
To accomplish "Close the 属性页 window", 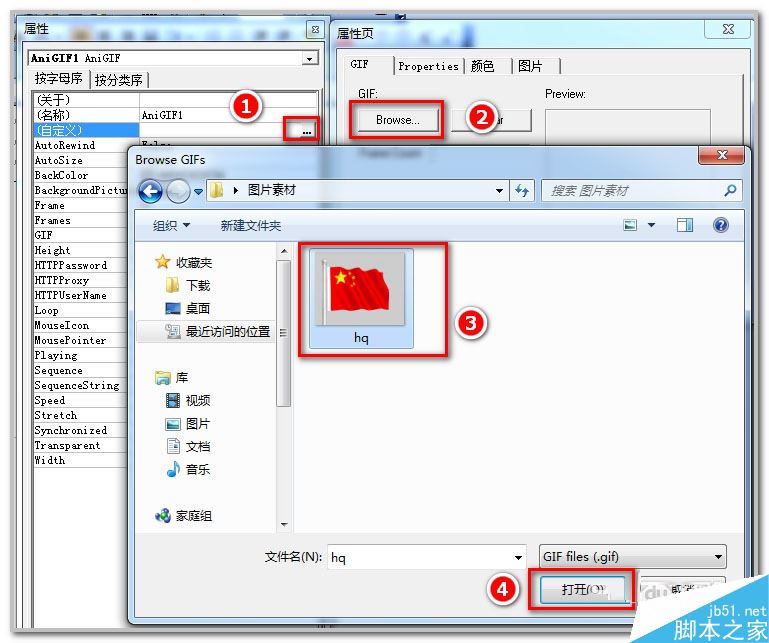I will click(x=728, y=29).
